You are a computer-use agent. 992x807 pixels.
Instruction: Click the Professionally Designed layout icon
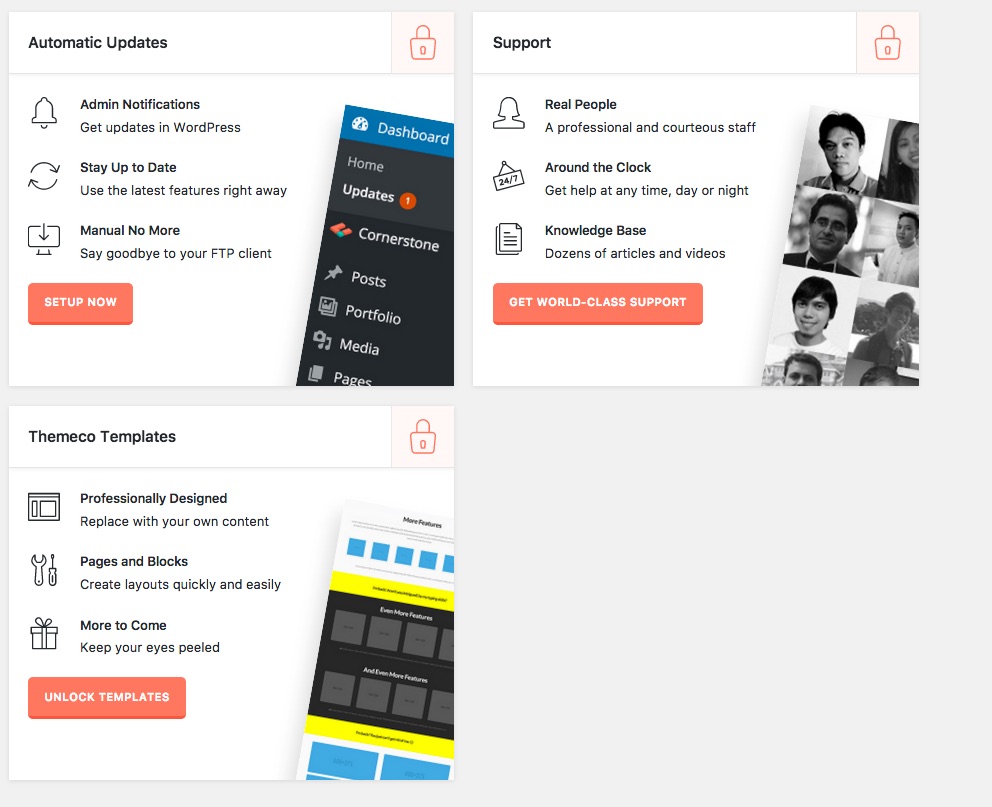44,507
